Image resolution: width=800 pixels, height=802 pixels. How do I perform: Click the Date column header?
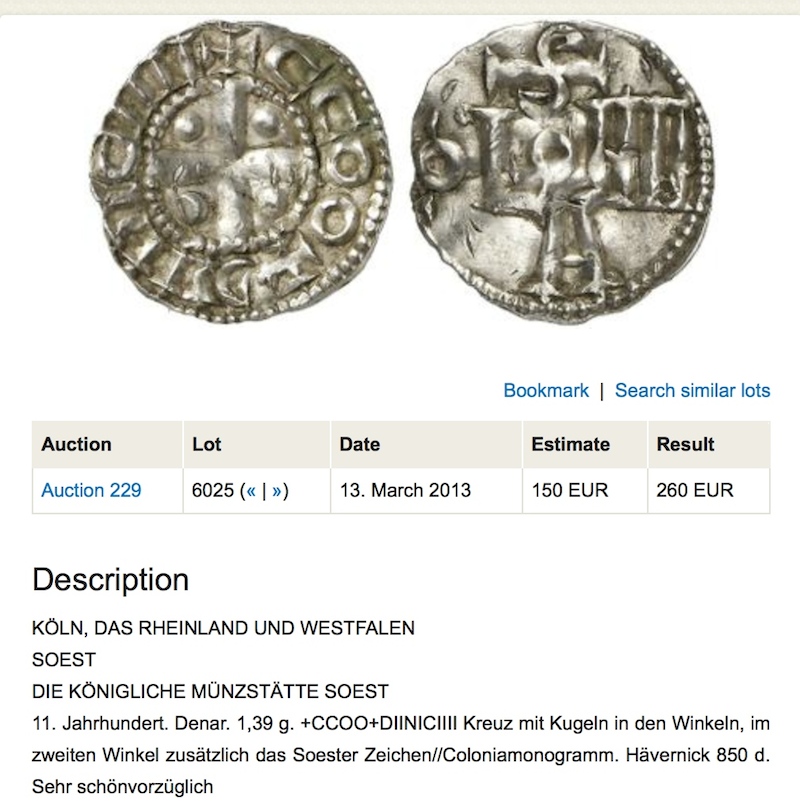coord(426,444)
